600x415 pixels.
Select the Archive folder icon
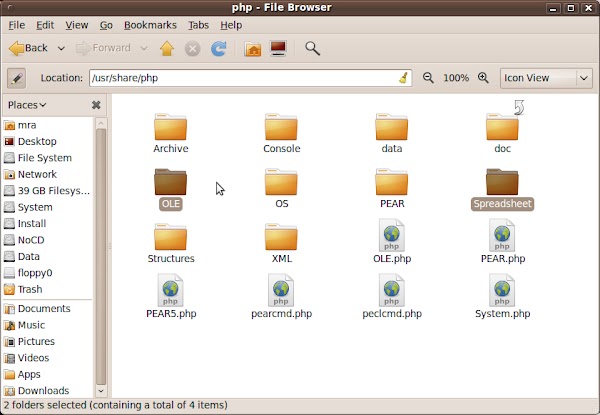click(171, 127)
